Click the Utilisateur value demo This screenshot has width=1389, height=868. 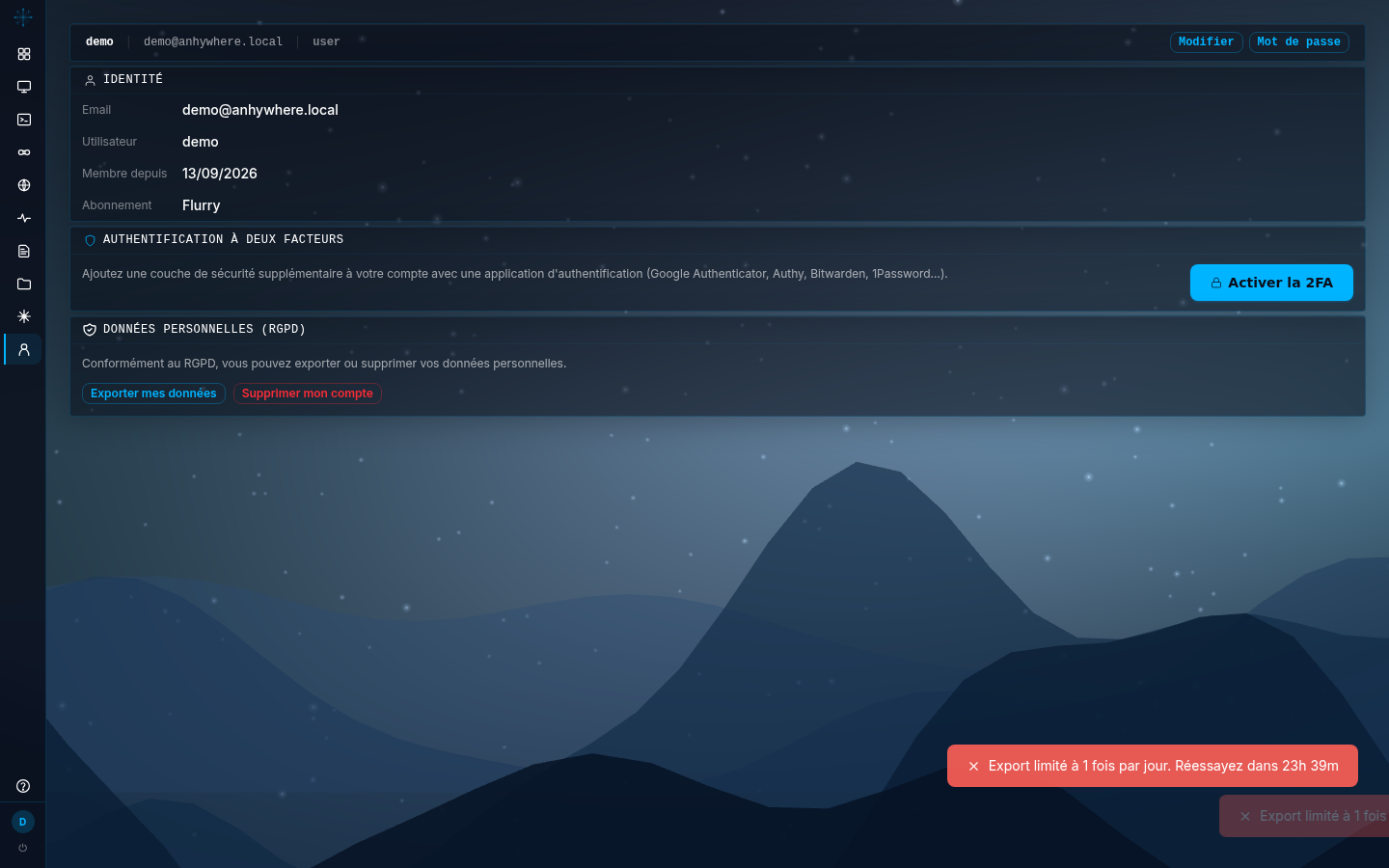(x=201, y=142)
